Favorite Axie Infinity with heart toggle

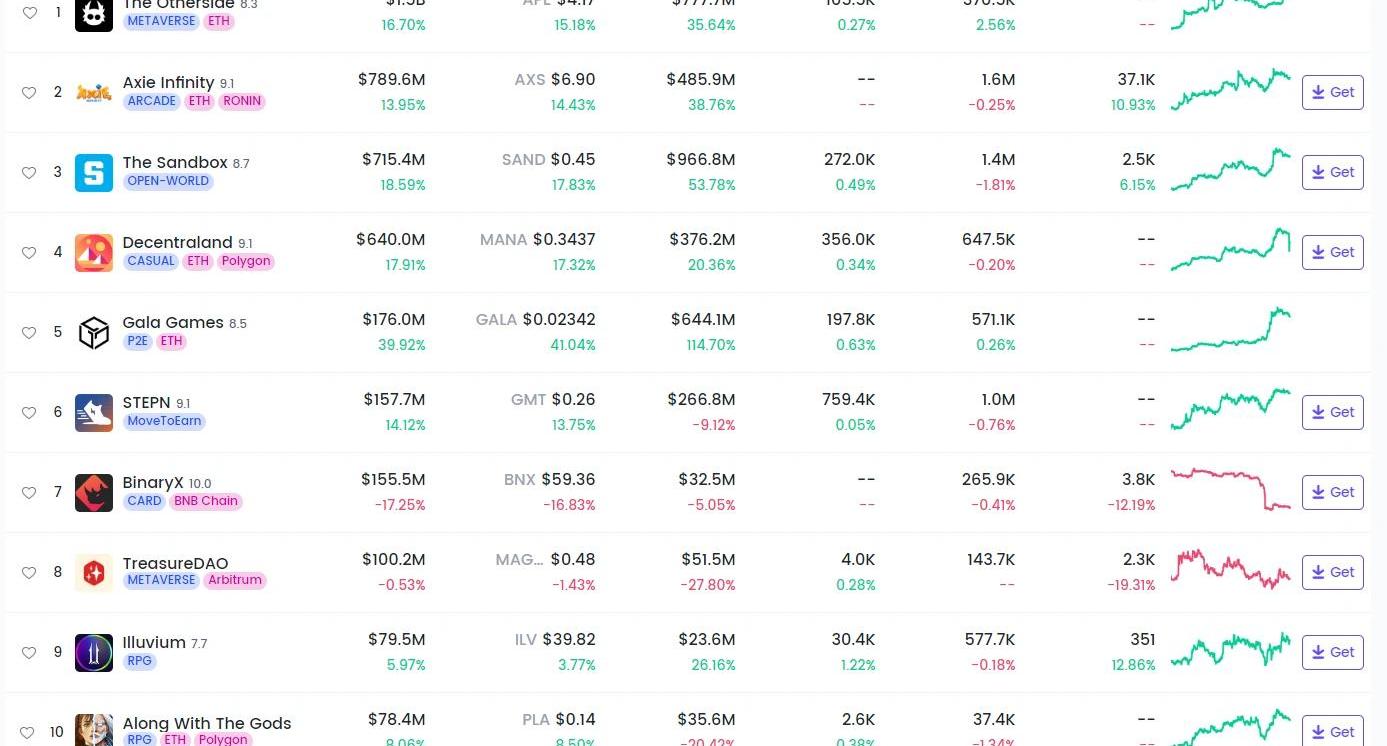pos(29,93)
